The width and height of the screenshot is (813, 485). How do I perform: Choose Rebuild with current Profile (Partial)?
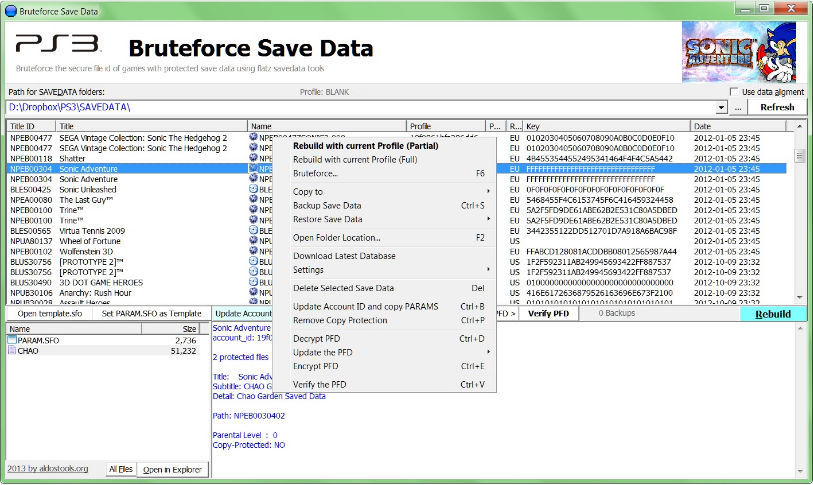pyautogui.click(x=365, y=146)
